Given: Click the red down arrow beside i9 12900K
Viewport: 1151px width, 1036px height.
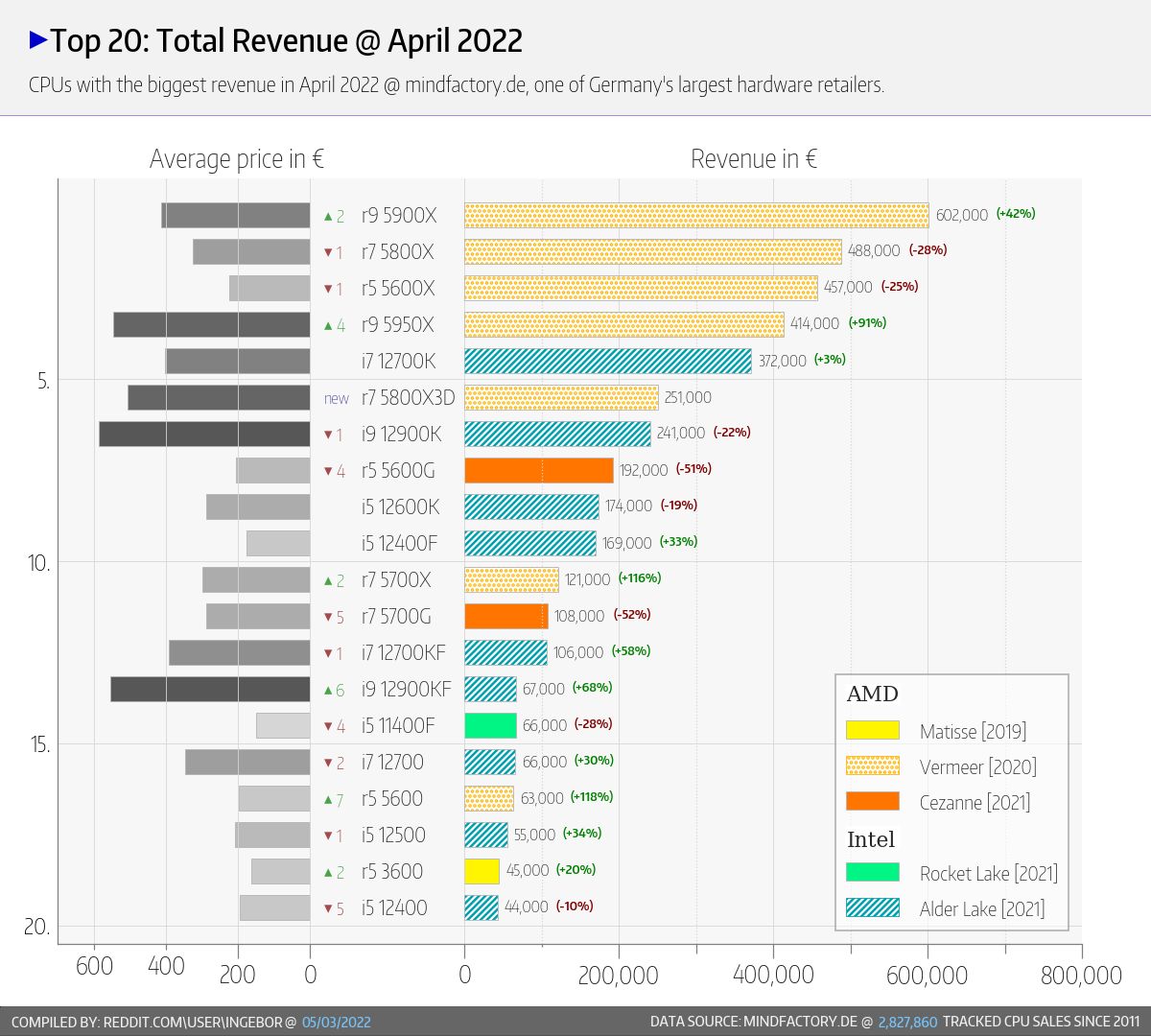Looking at the screenshot, I should coord(328,436).
